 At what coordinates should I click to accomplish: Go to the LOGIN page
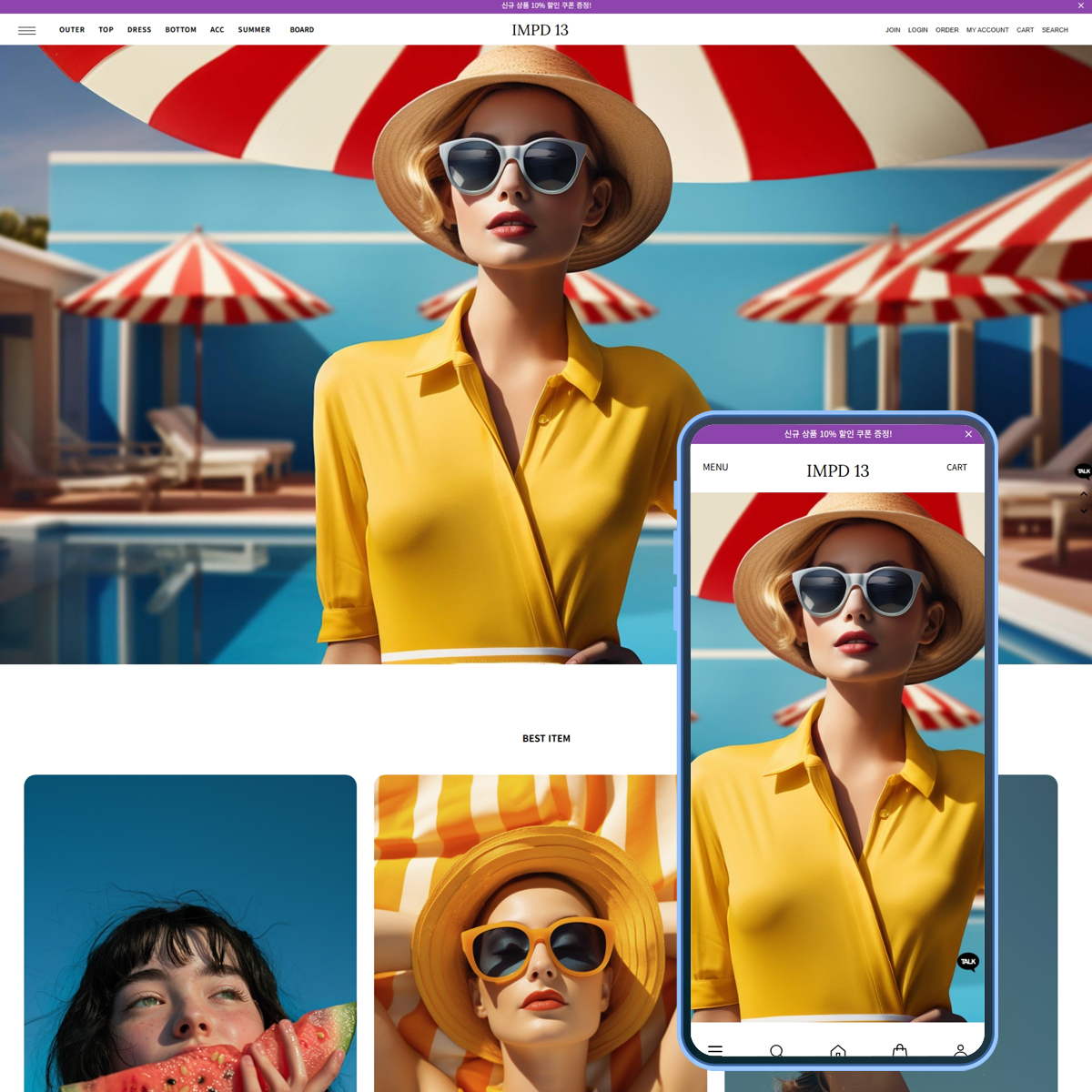click(917, 30)
